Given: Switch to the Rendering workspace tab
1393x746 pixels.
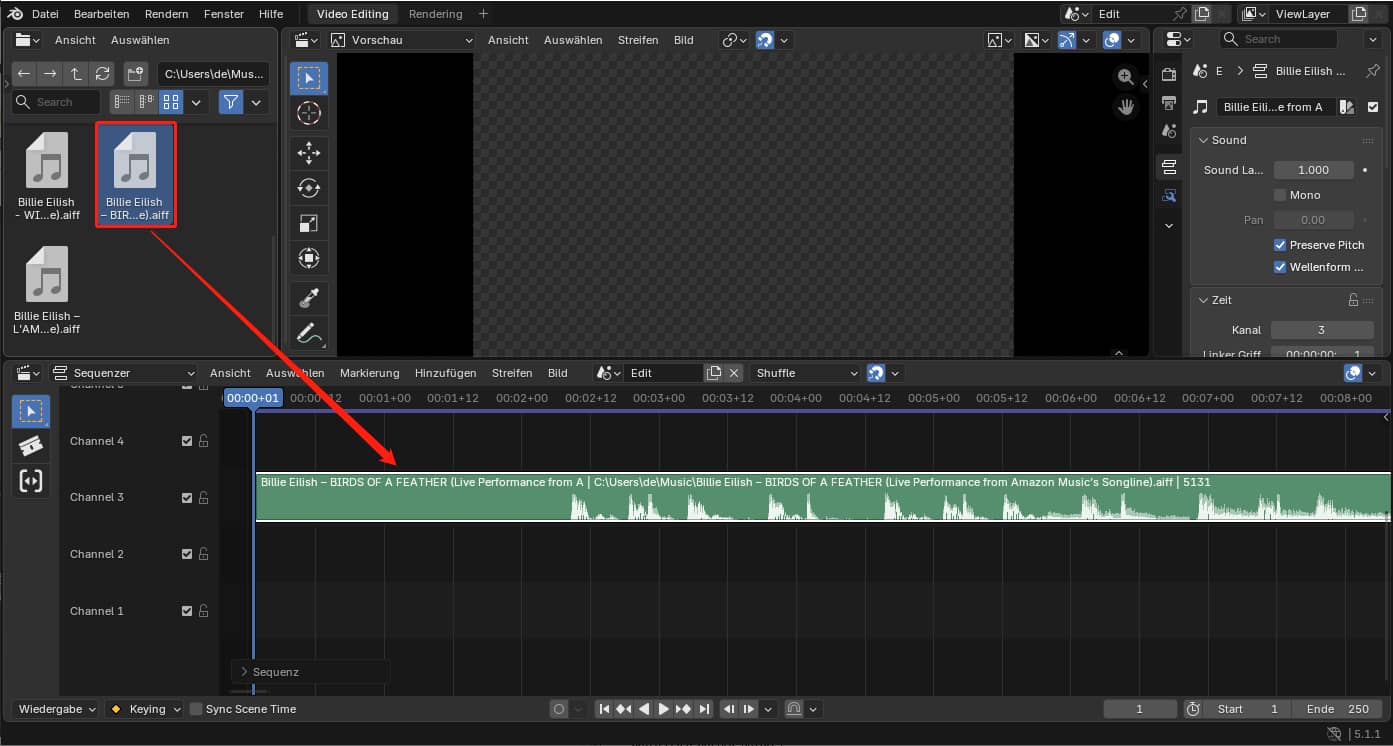Looking at the screenshot, I should 436,14.
